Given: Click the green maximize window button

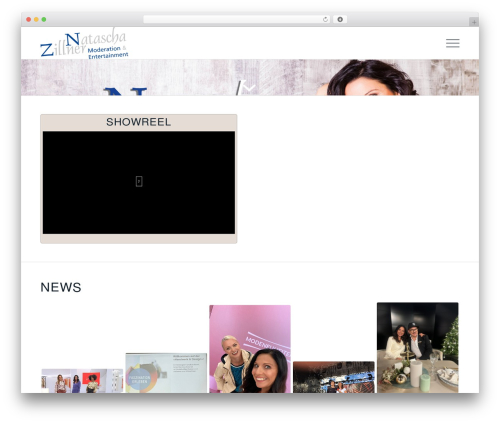Looking at the screenshot, I should coord(44,20).
